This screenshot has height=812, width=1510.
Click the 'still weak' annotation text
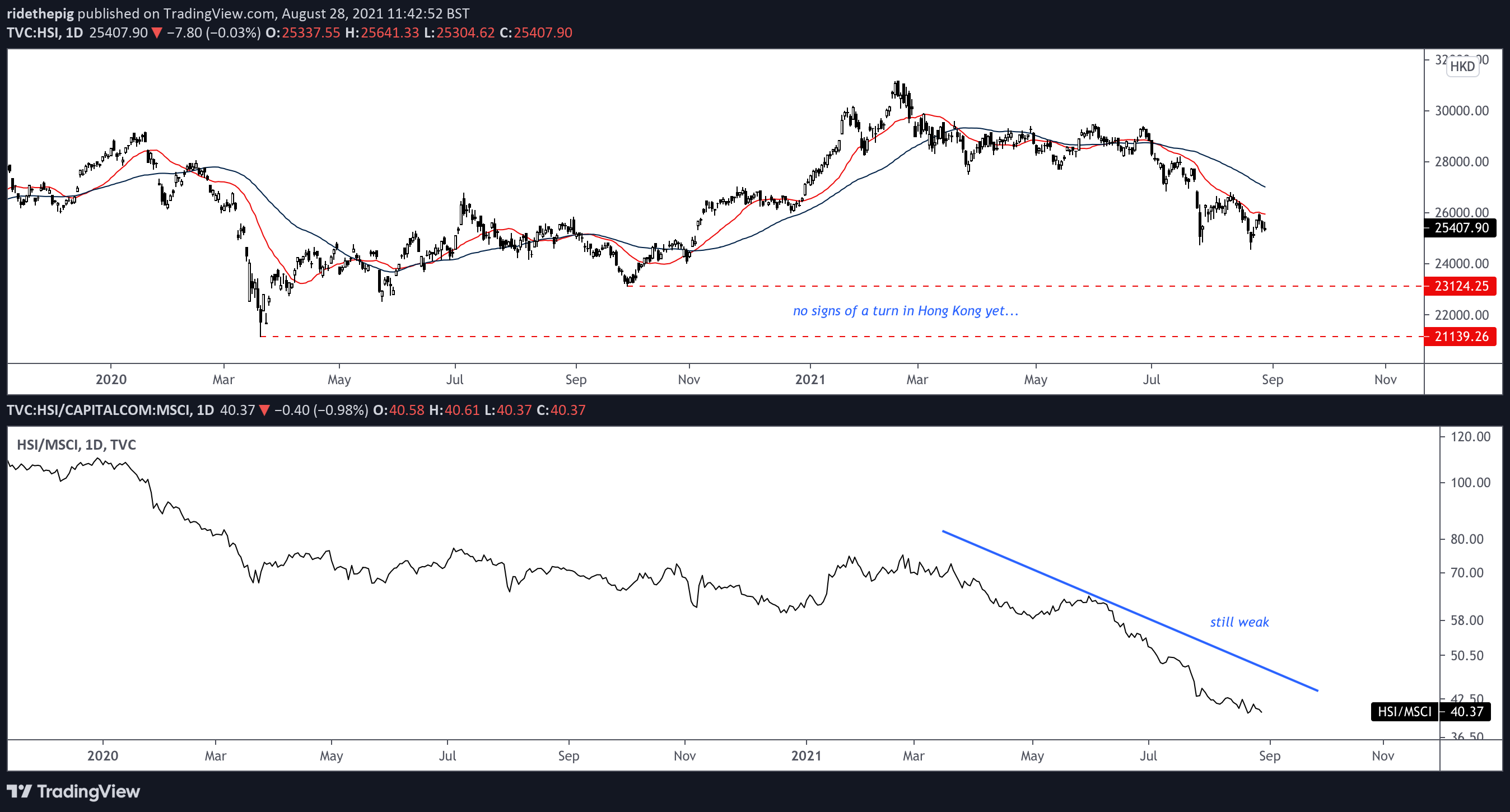[x=1239, y=622]
